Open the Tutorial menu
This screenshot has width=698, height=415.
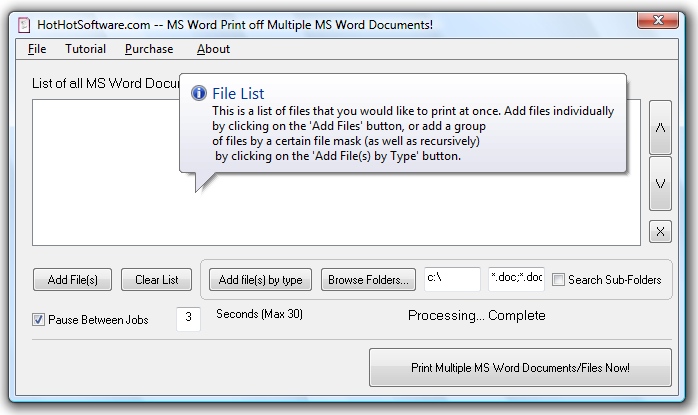click(85, 49)
